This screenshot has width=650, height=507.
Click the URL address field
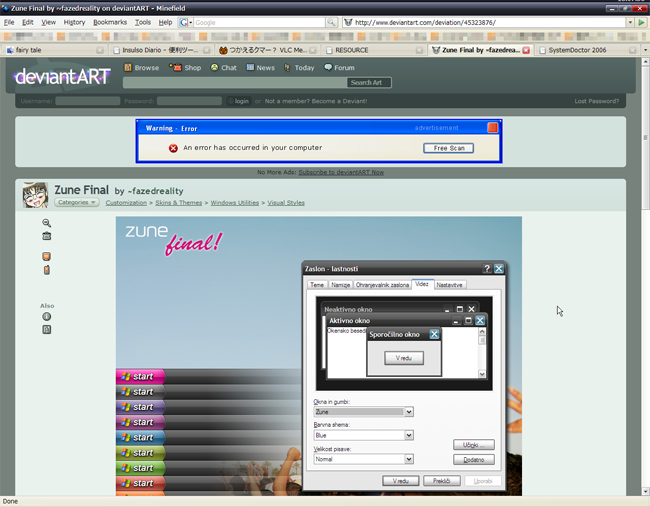point(489,22)
